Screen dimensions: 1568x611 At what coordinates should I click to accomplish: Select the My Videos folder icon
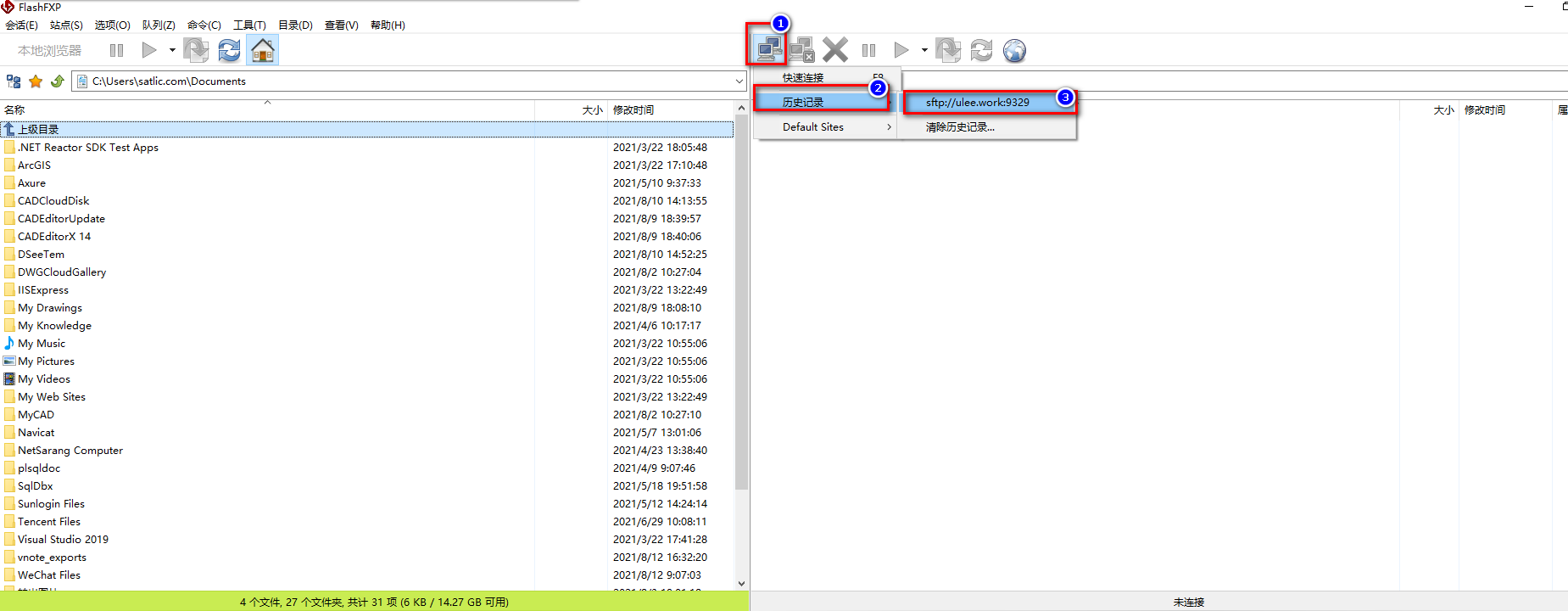[x=9, y=379]
